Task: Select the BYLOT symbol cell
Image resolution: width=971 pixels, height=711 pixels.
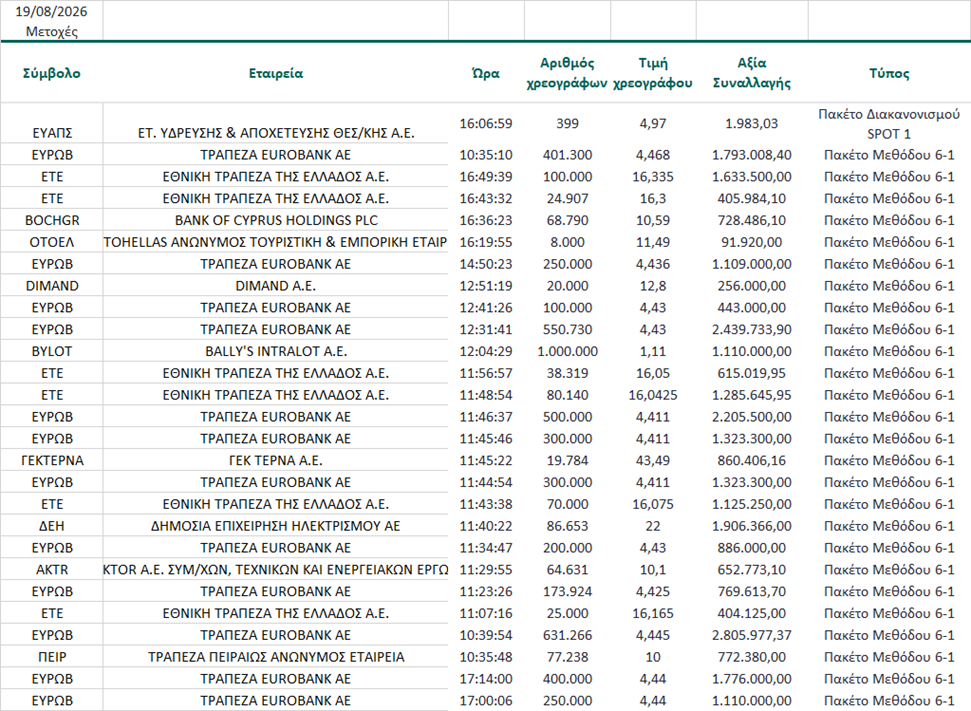Action: pos(51,351)
